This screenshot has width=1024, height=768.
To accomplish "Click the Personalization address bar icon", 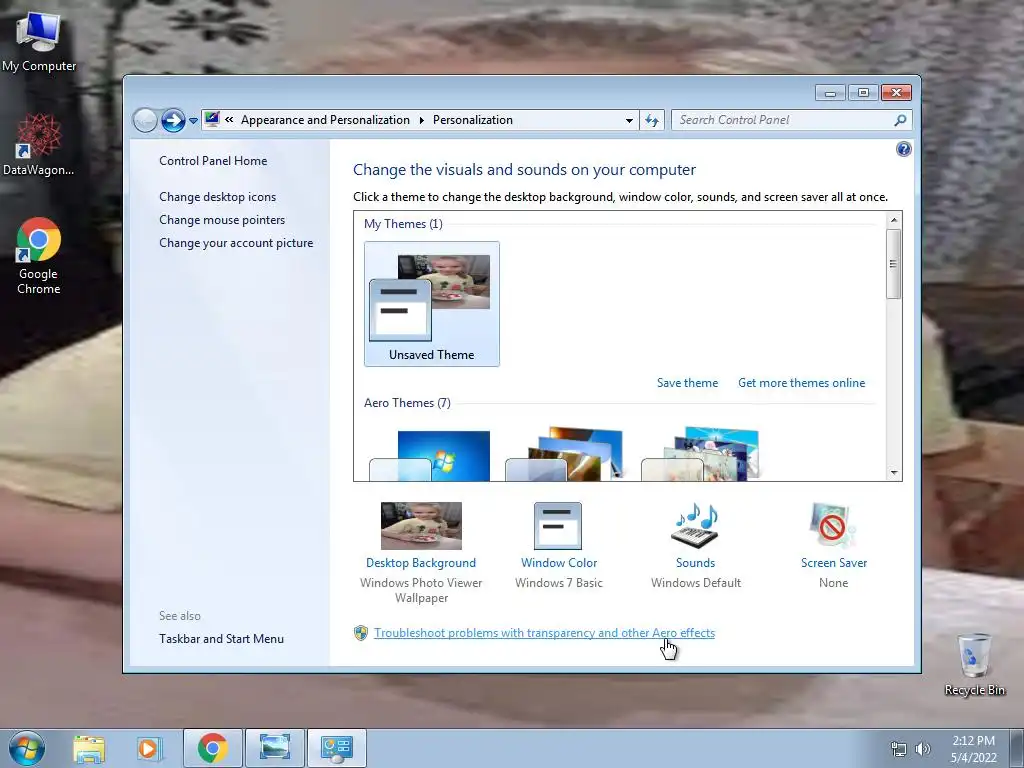I will point(212,120).
